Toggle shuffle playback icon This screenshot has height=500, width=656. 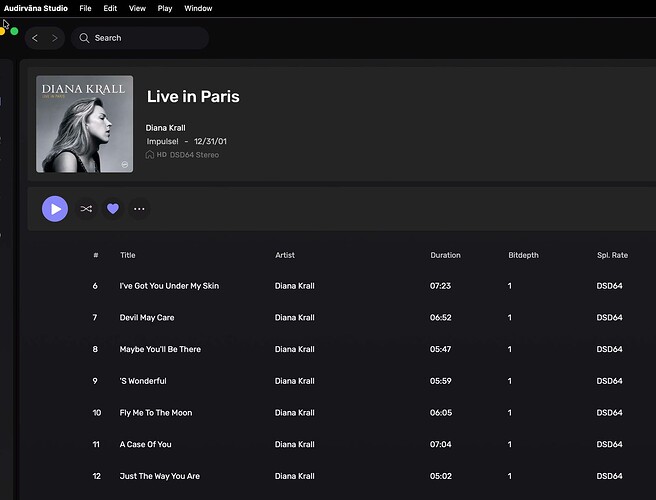click(86, 209)
